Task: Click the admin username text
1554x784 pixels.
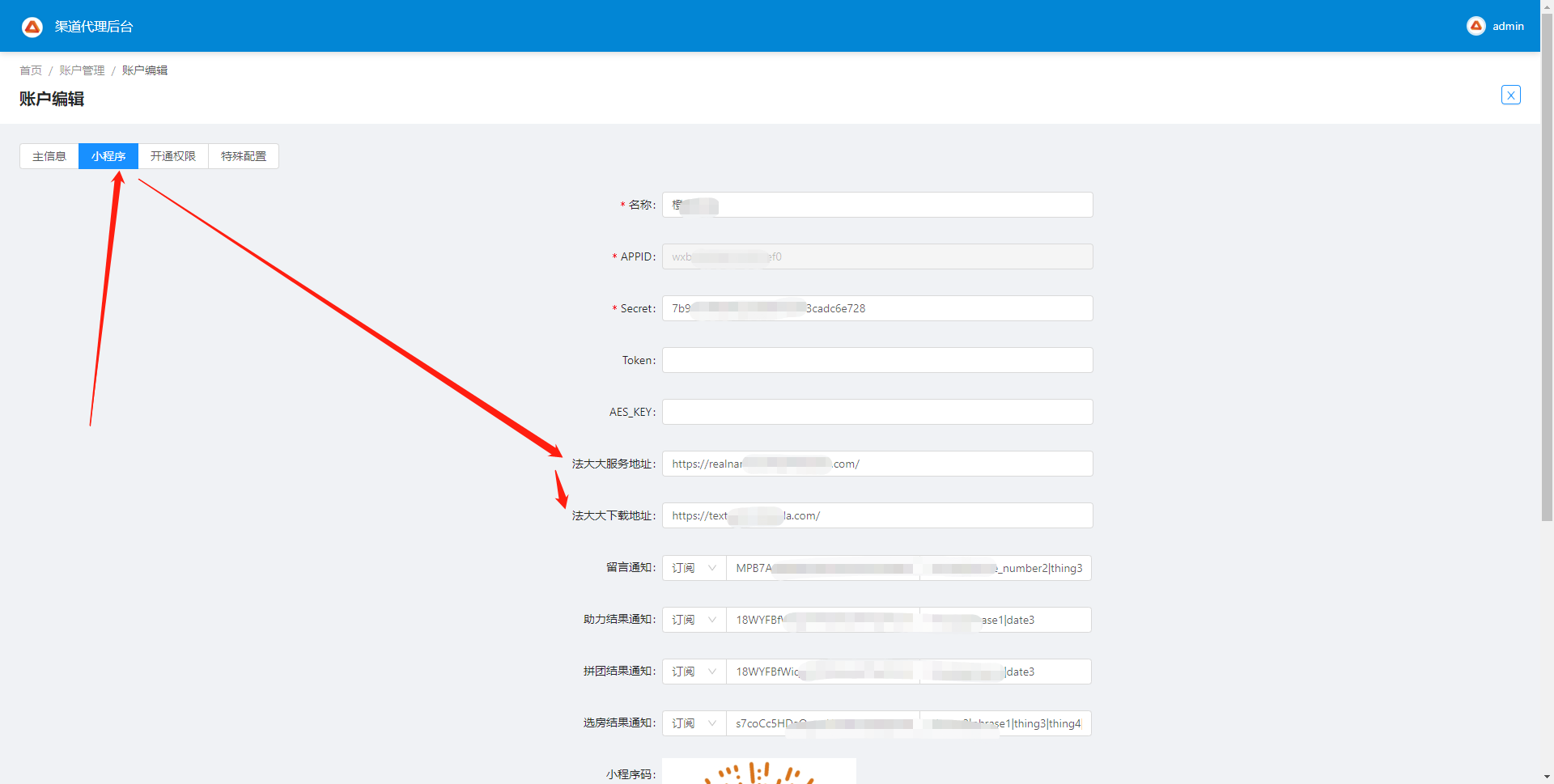Action: [1508, 26]
